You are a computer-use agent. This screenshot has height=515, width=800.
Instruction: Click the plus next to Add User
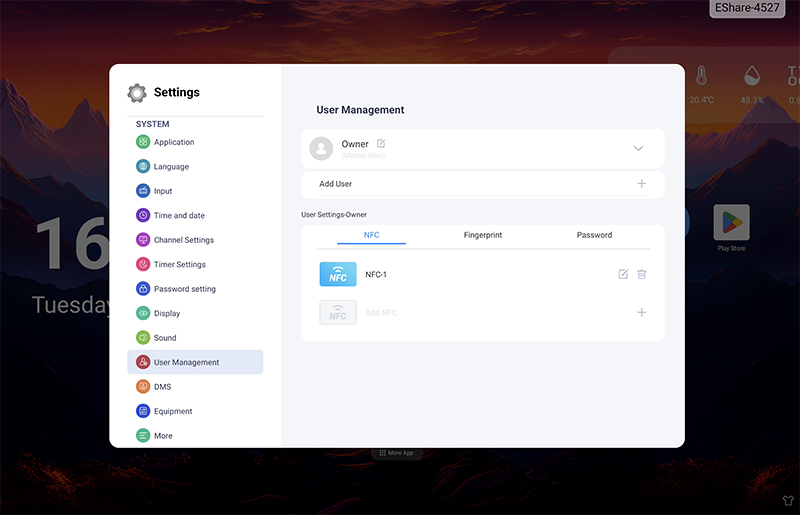642,184
